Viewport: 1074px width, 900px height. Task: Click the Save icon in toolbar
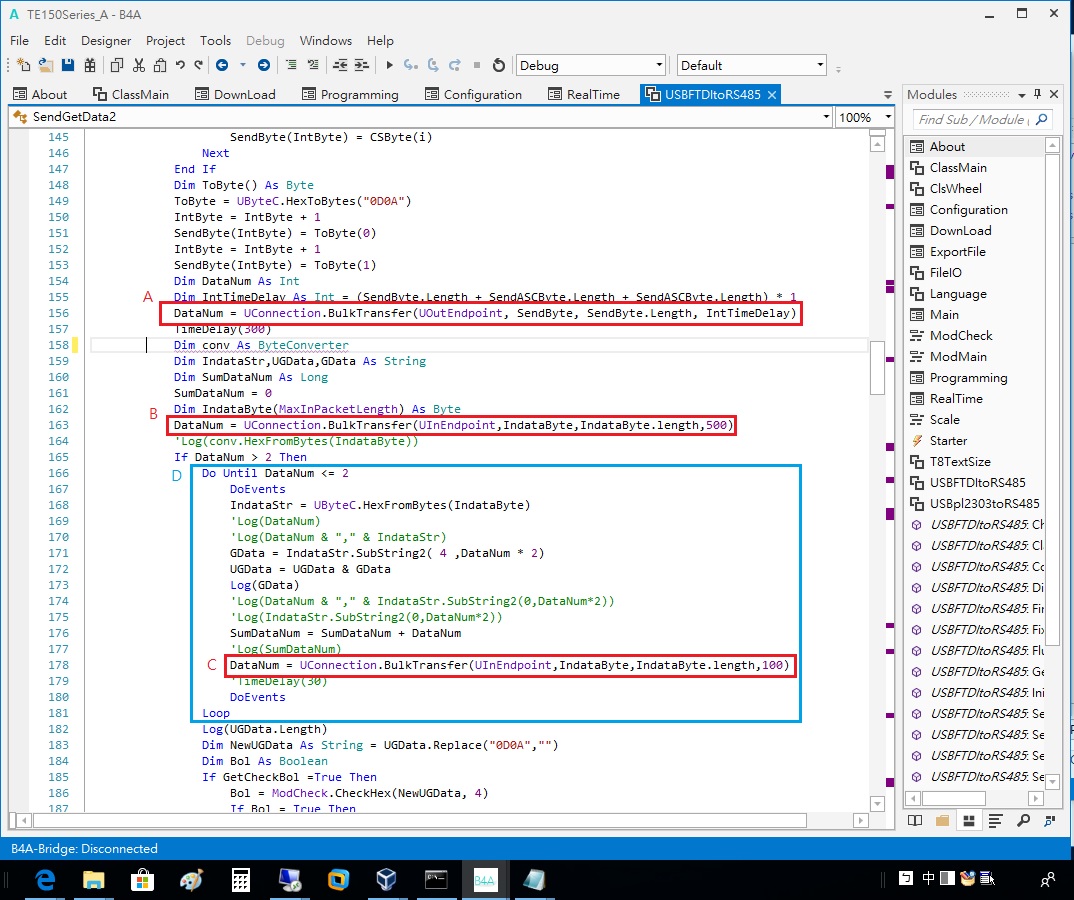(x=68, y=66)
